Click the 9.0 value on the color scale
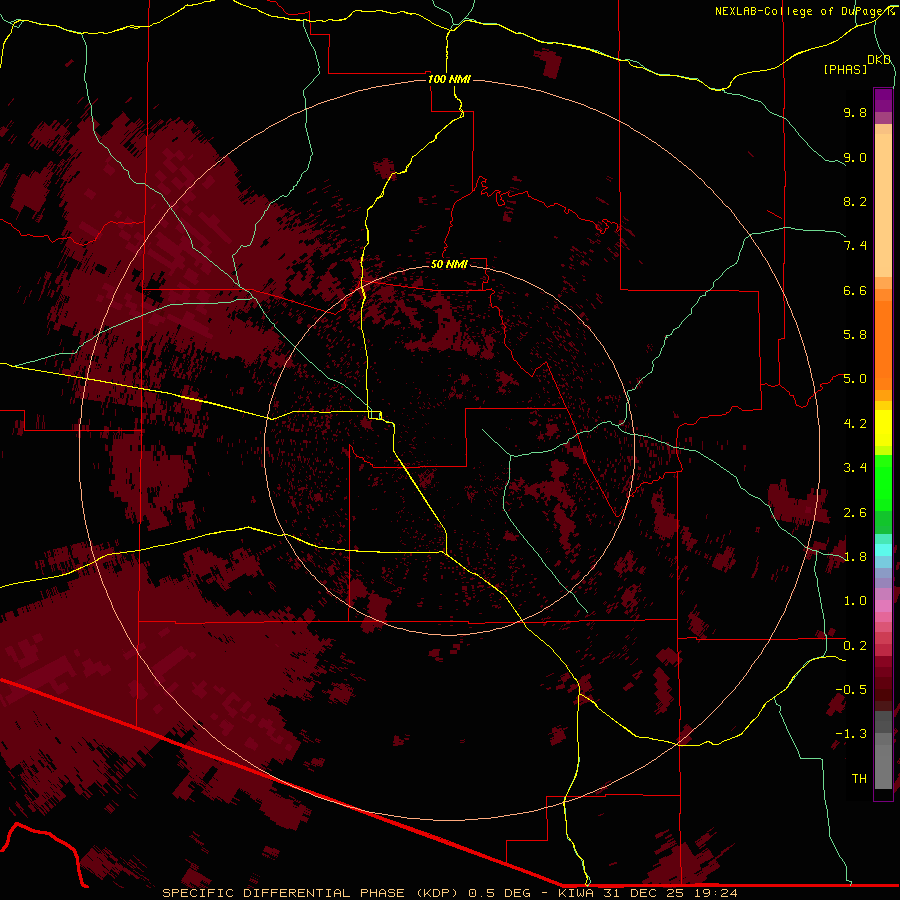This screenshot has height=900, width=900. click(x=855, y=157)
